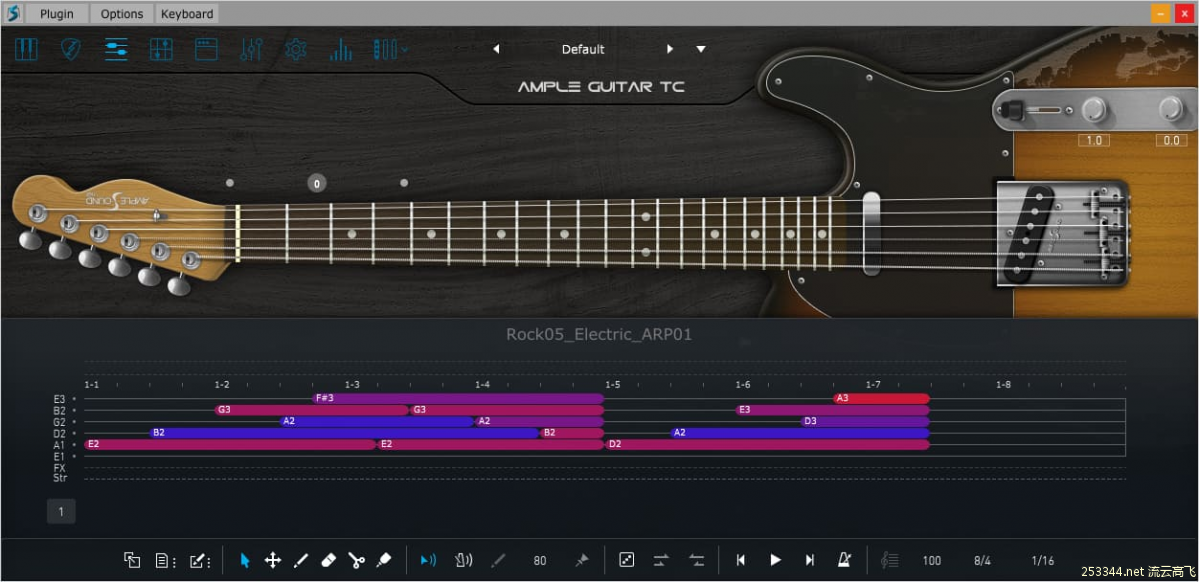
Task: Click the 1-3 bar marker
Action: [x=352, y=385]
